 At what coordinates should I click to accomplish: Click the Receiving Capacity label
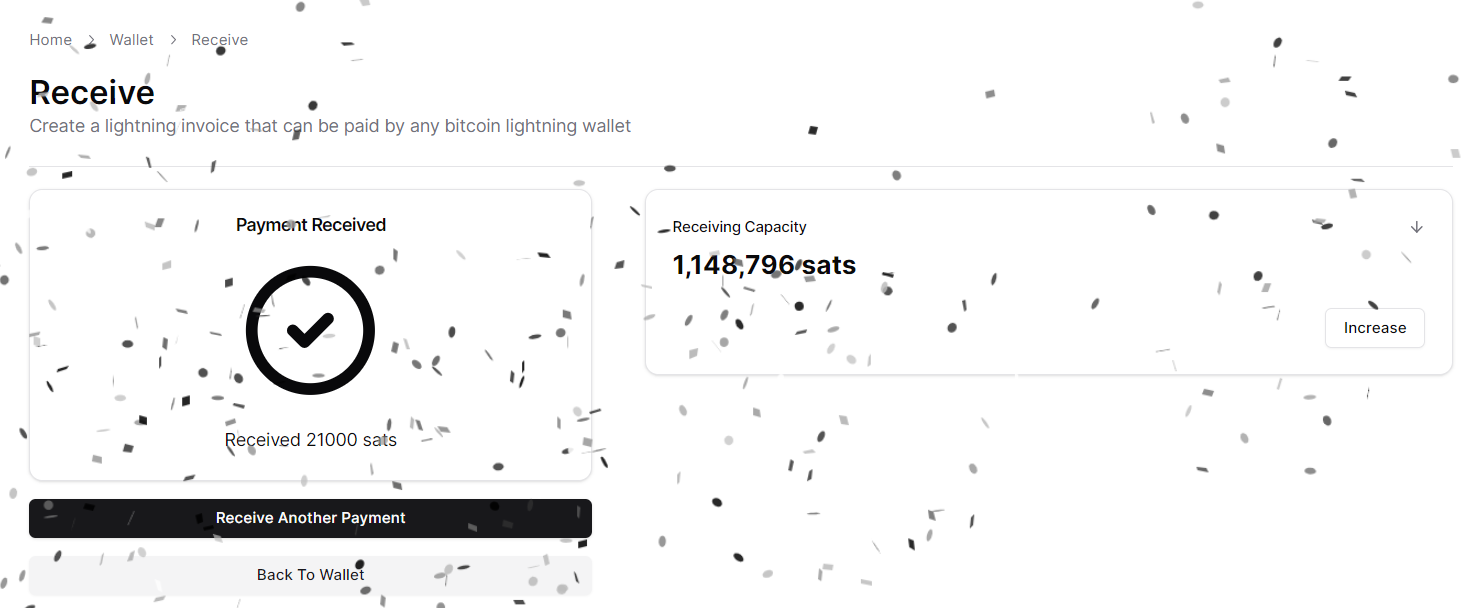[x=739, y=227]
